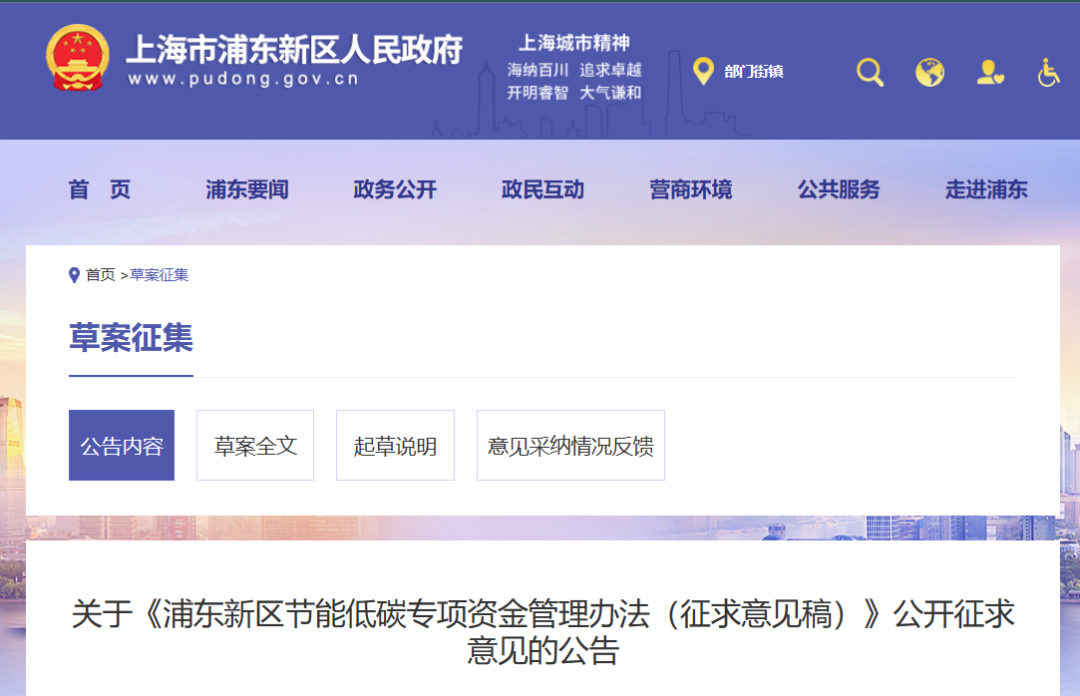This screenshot has width=1080, height=696.
Task: Open 浦东要闻 navigation menu
Action: click(247, 190)
